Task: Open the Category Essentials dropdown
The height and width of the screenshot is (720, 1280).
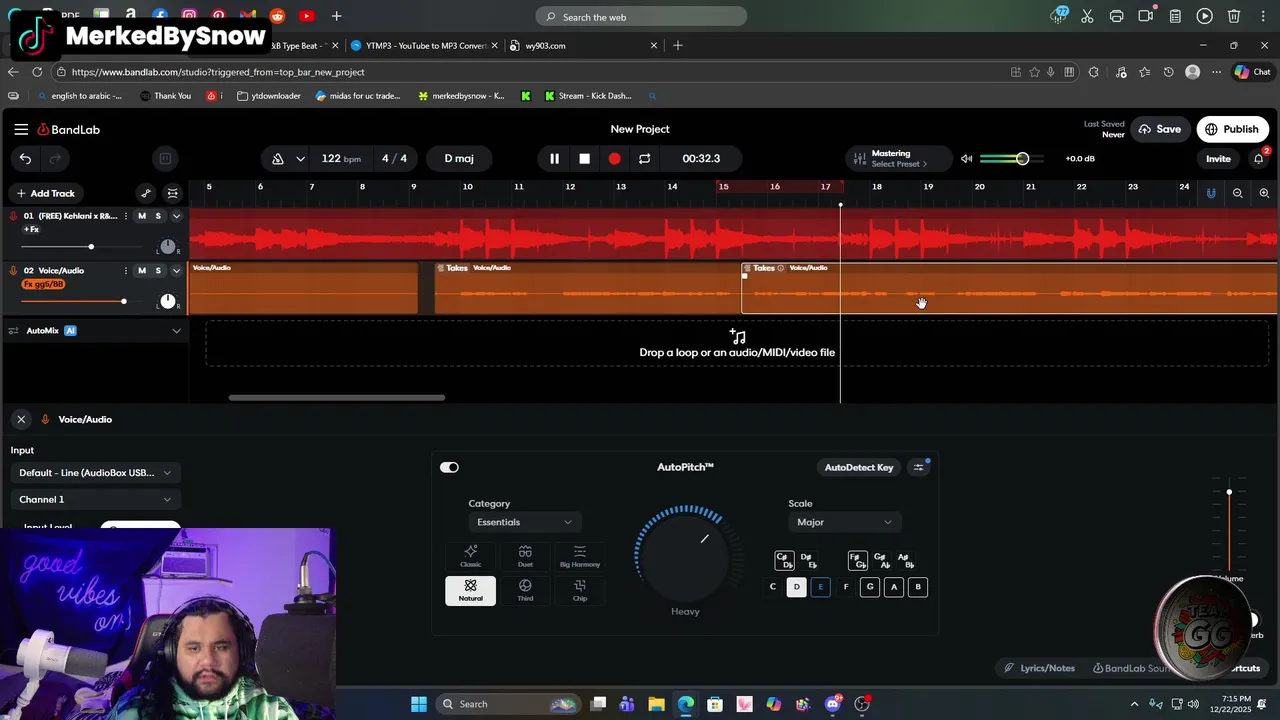Action: coord(524,522)
